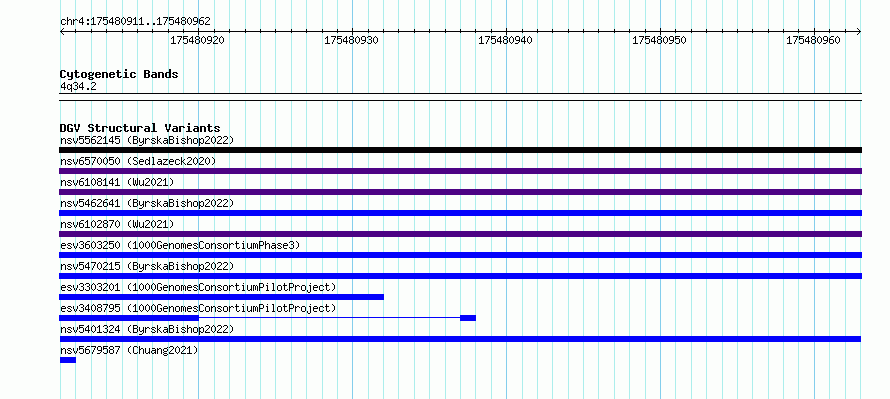Click the black bar for nsv5562145

(460, 150)
